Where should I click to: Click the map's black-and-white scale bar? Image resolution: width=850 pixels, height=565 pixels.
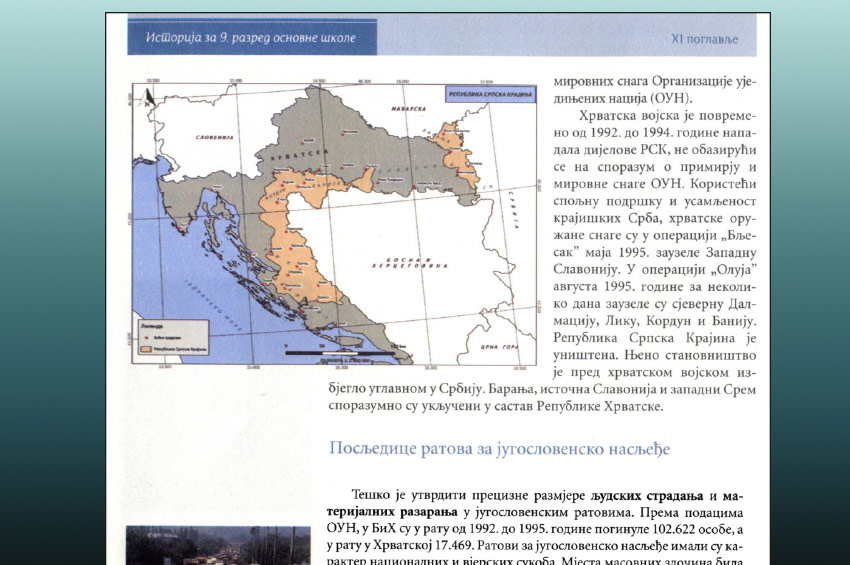[339, 353]
